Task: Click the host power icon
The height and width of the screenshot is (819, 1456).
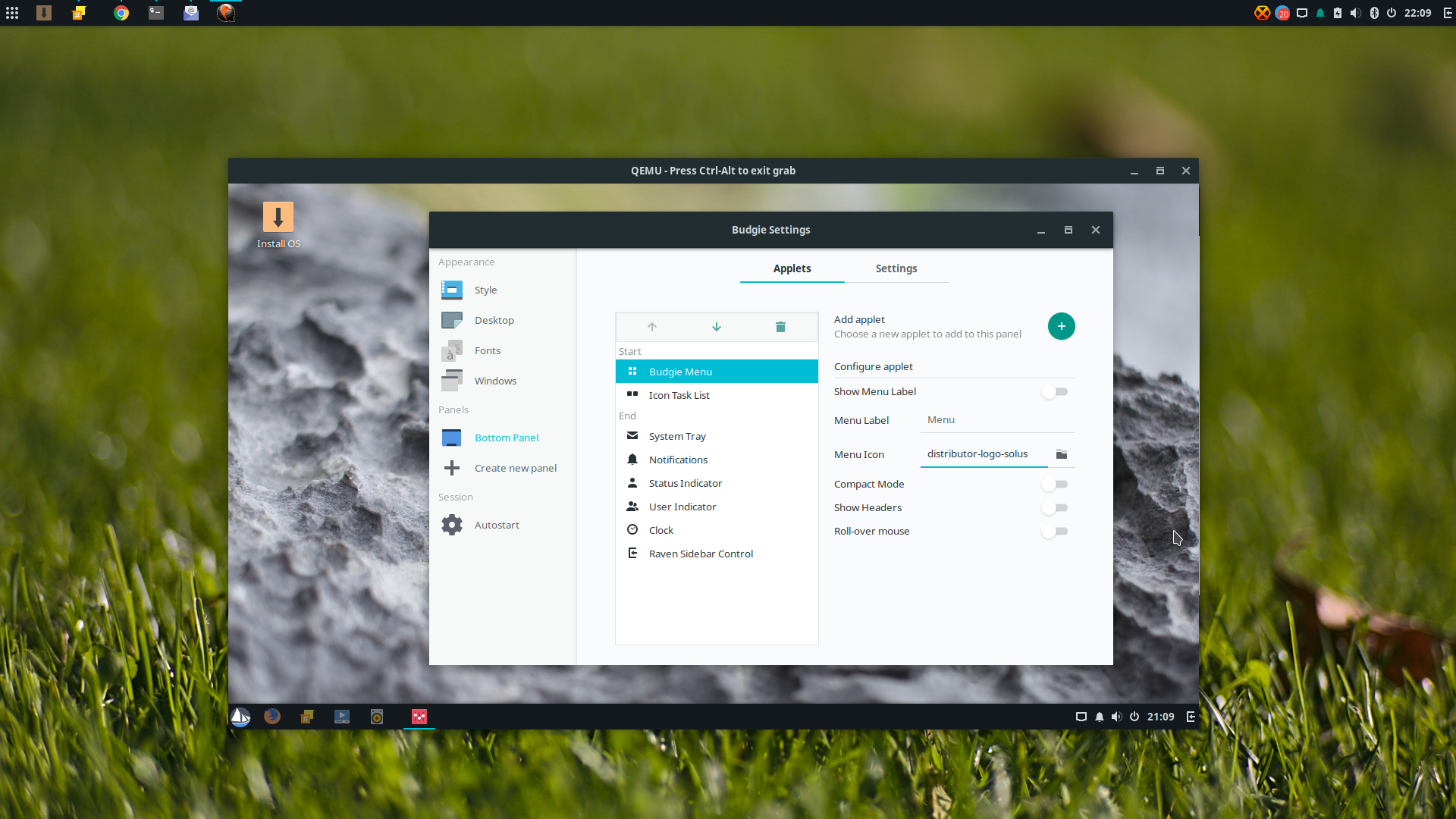Action: tap(1392, 13)
